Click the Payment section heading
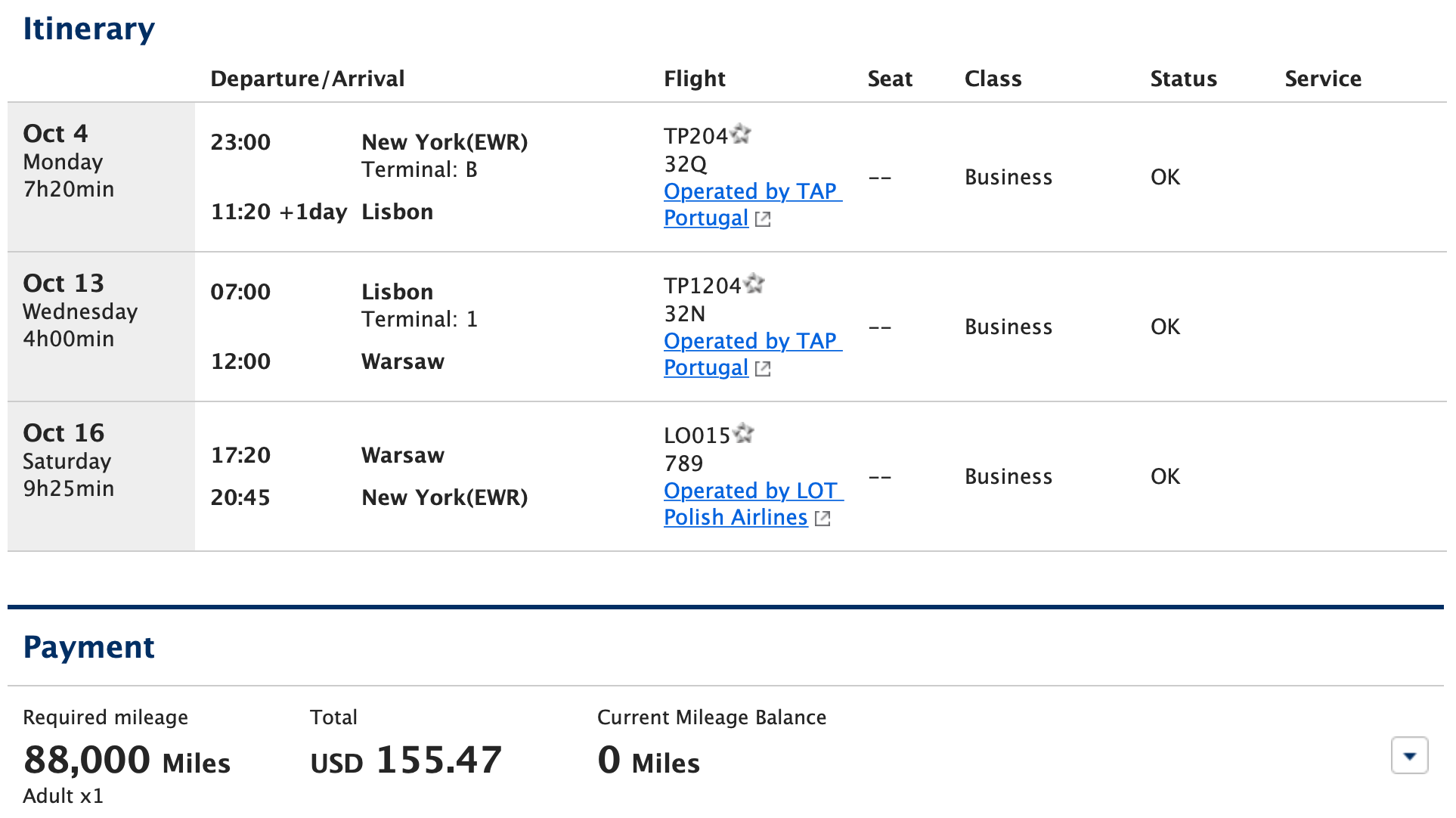 point(88,647)
